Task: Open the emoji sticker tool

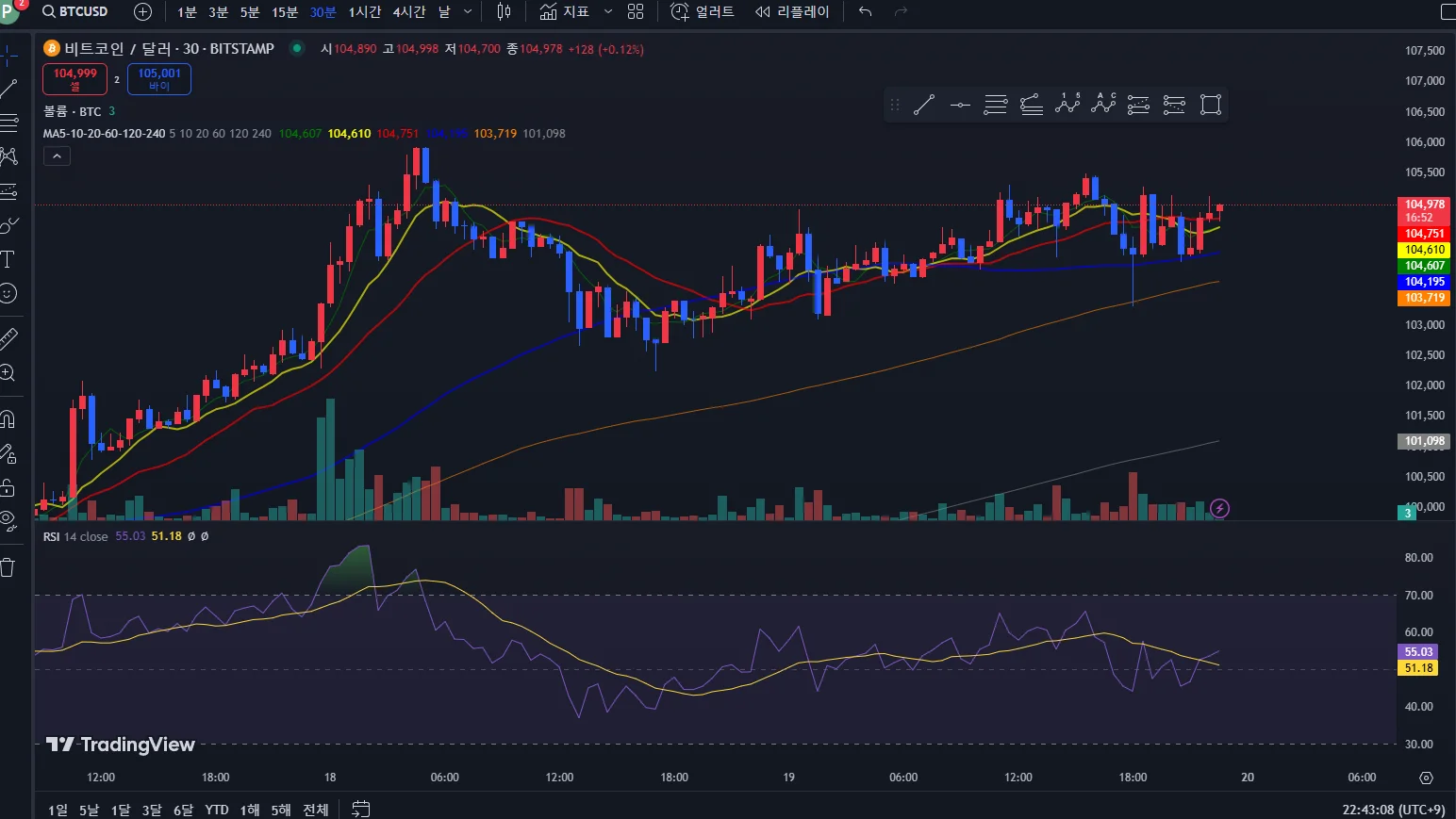Action: [x=8, y=293]
